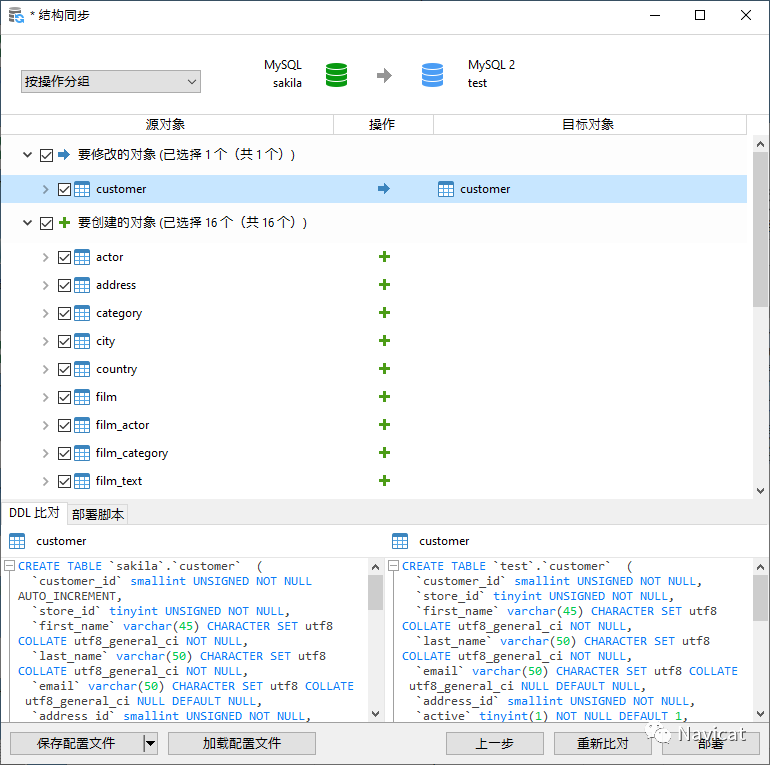Screen dimensions: 770x765
Task: Click the 保存配置文件 button
Action: click(x=76, y=743)
